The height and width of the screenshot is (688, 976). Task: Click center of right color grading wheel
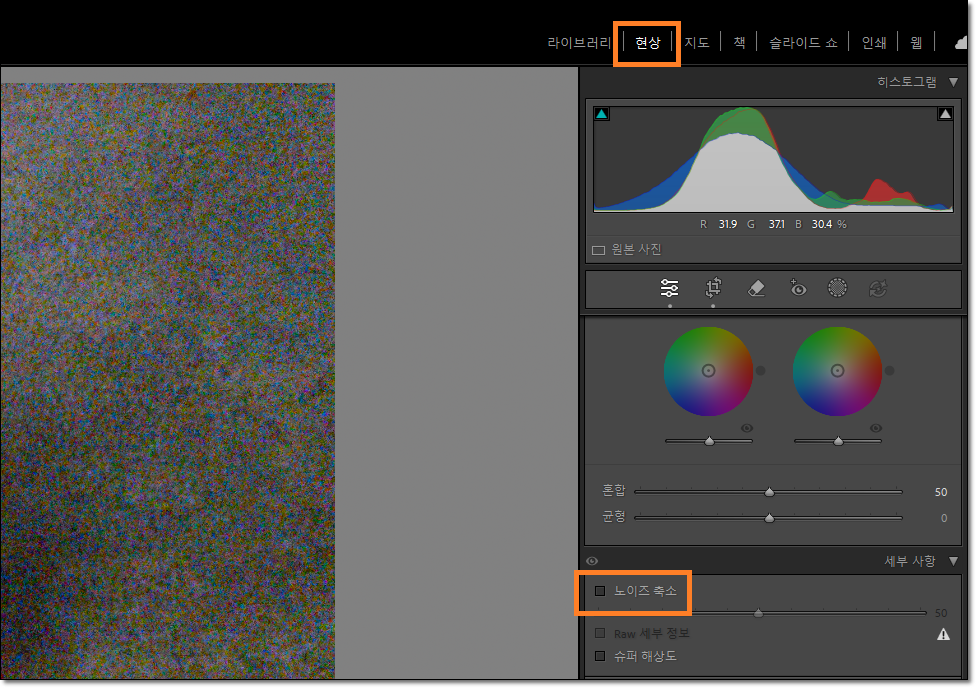coord(837,371)
